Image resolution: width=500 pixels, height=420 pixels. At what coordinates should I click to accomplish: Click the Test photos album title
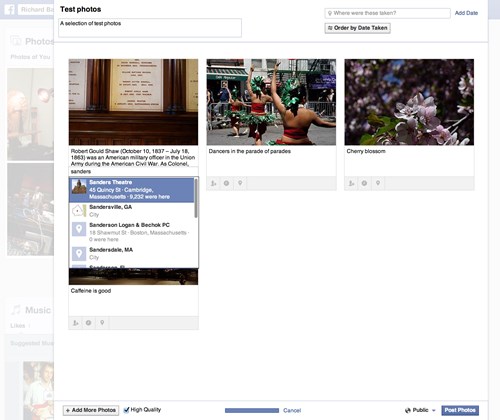tap(81, 9)
